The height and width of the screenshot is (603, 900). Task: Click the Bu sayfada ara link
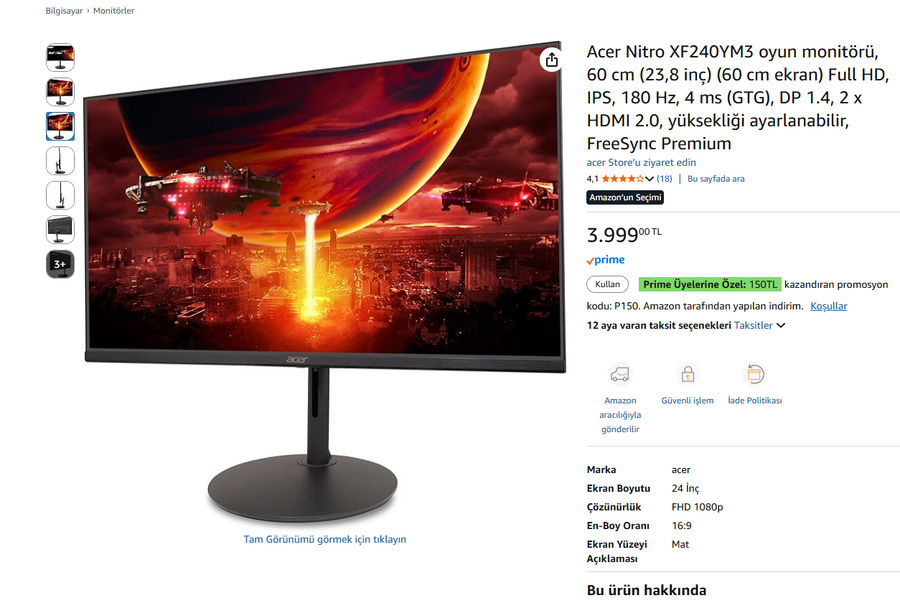click(716, 178)
